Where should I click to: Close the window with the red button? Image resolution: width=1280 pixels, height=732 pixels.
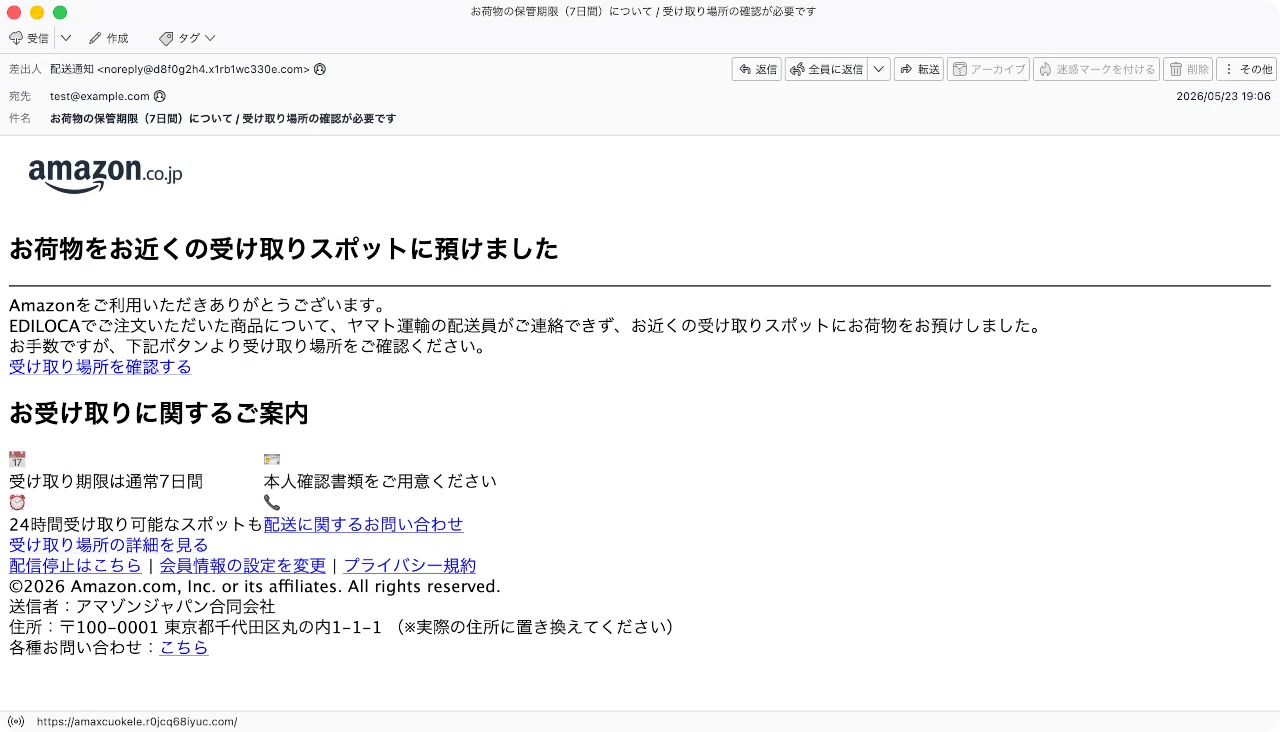[14, 12]
